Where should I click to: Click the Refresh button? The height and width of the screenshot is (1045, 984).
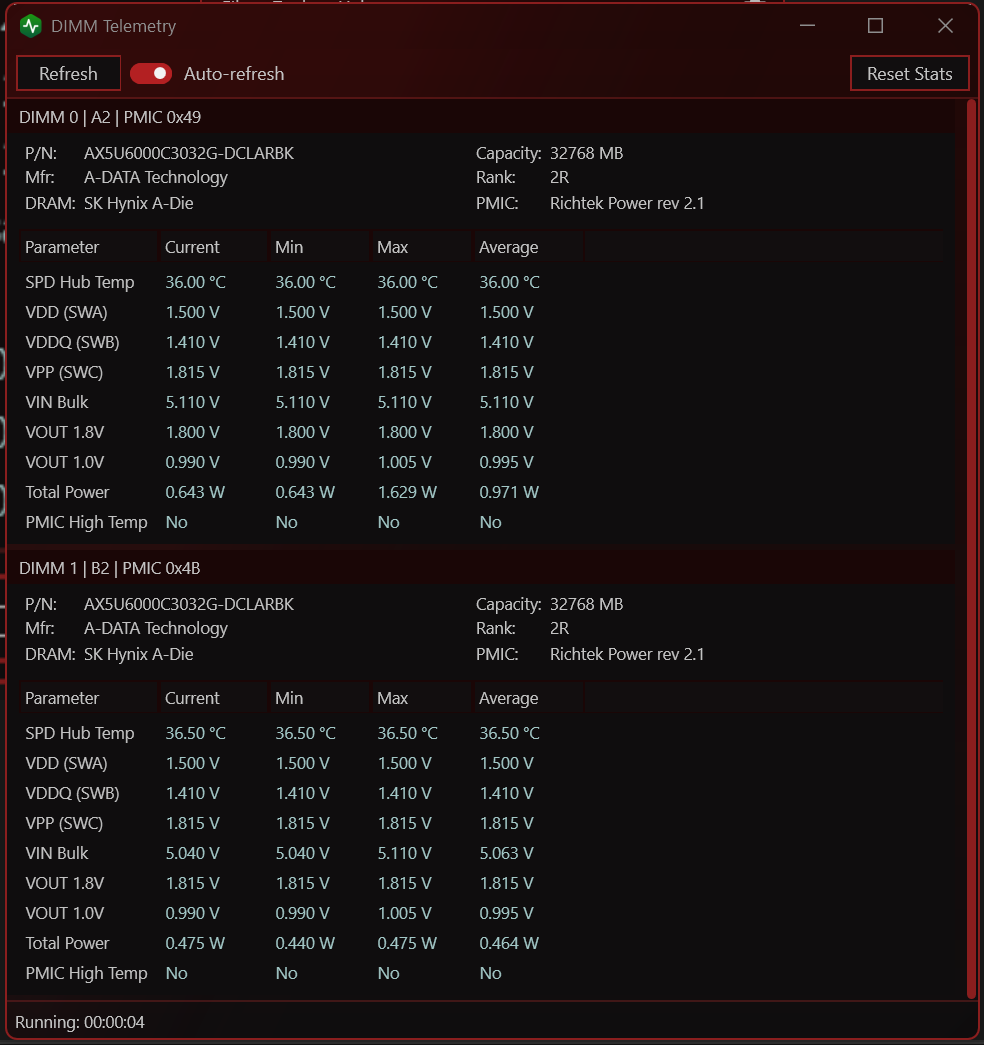click(x=68, y=73)
